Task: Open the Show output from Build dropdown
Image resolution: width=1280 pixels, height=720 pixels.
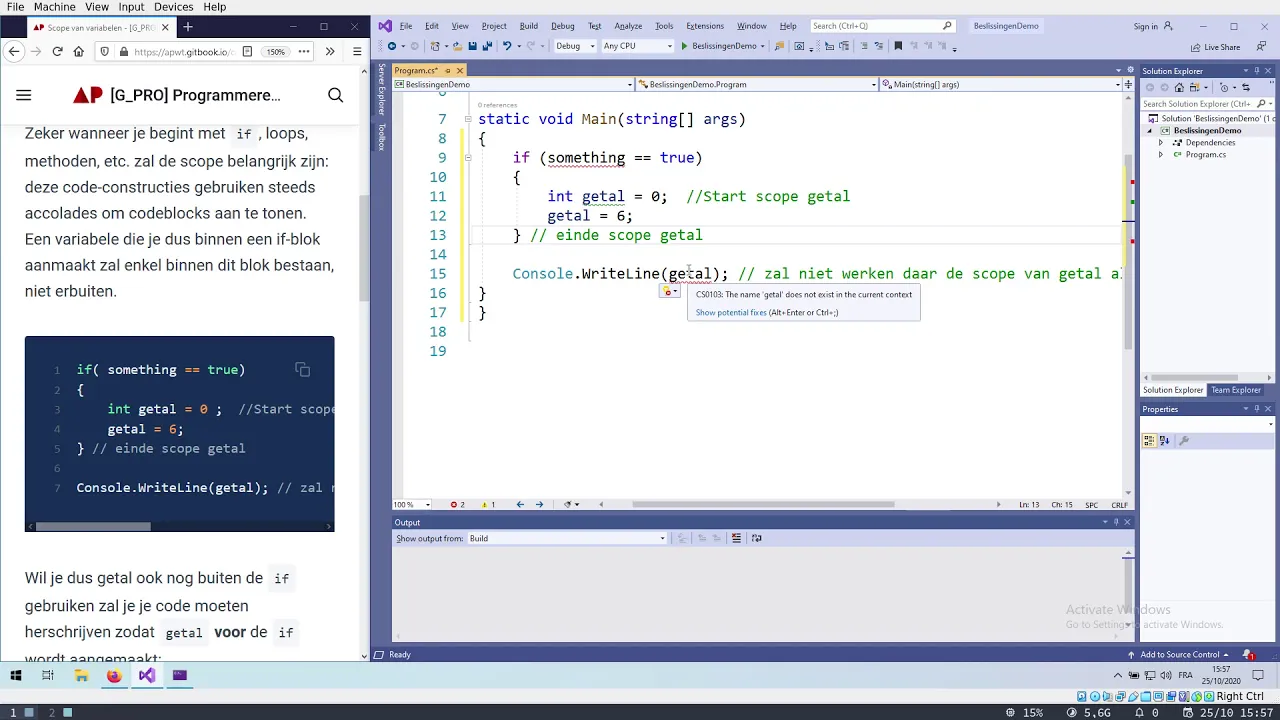Action: pos(566,538)
